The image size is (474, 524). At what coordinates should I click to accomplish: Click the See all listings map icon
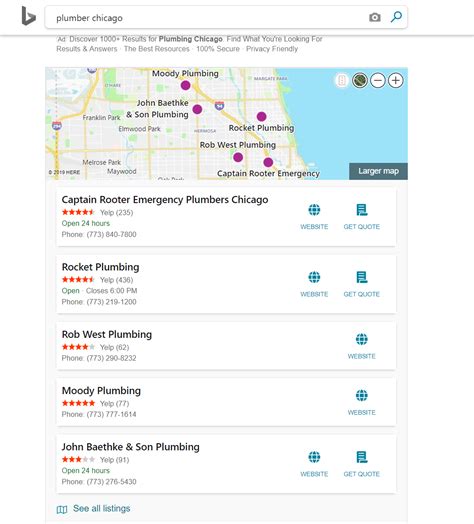point(62,510)
